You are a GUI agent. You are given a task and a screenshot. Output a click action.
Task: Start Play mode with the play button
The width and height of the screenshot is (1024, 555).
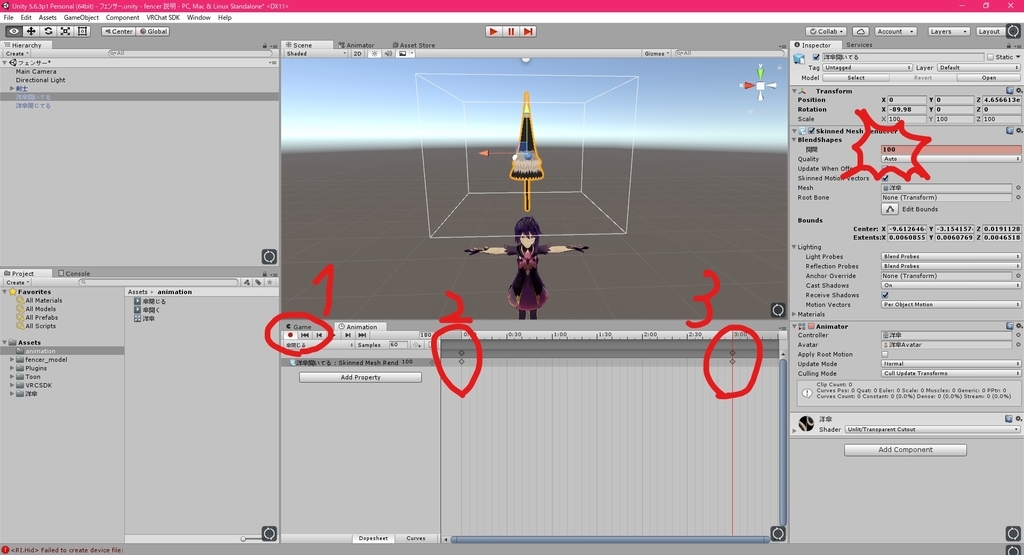pos(494,31)
